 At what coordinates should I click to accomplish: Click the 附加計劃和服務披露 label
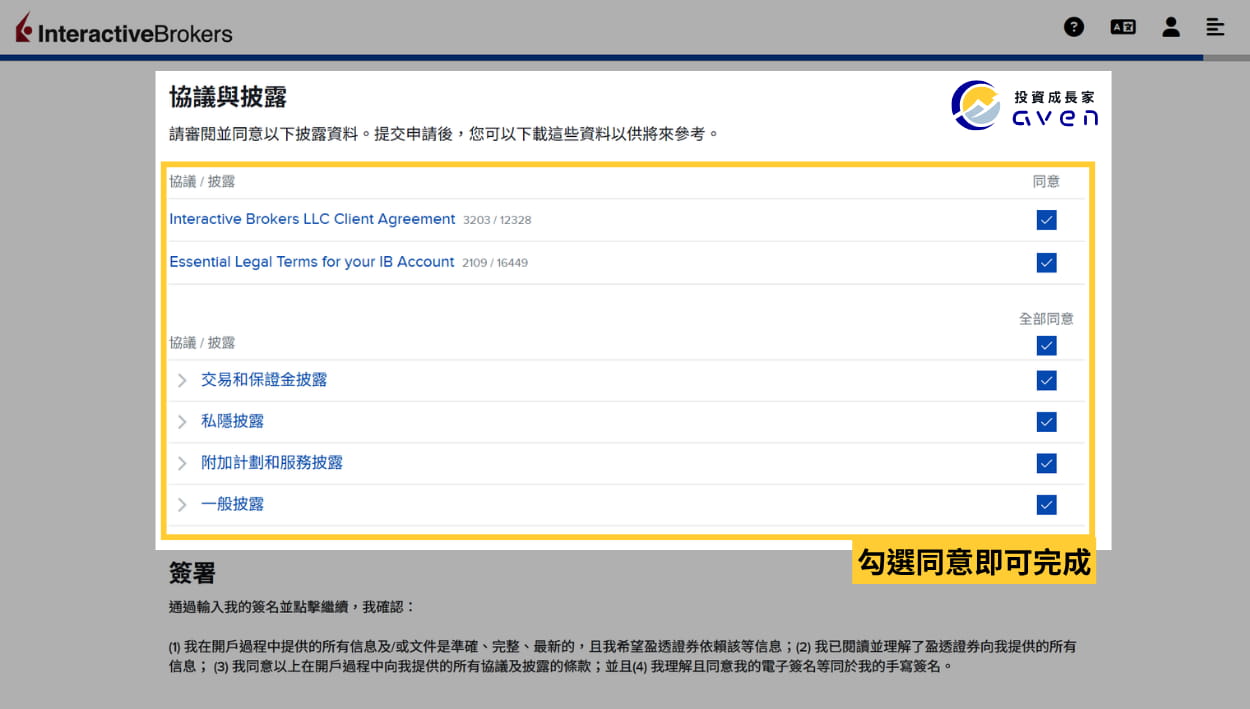click(272, 463)
